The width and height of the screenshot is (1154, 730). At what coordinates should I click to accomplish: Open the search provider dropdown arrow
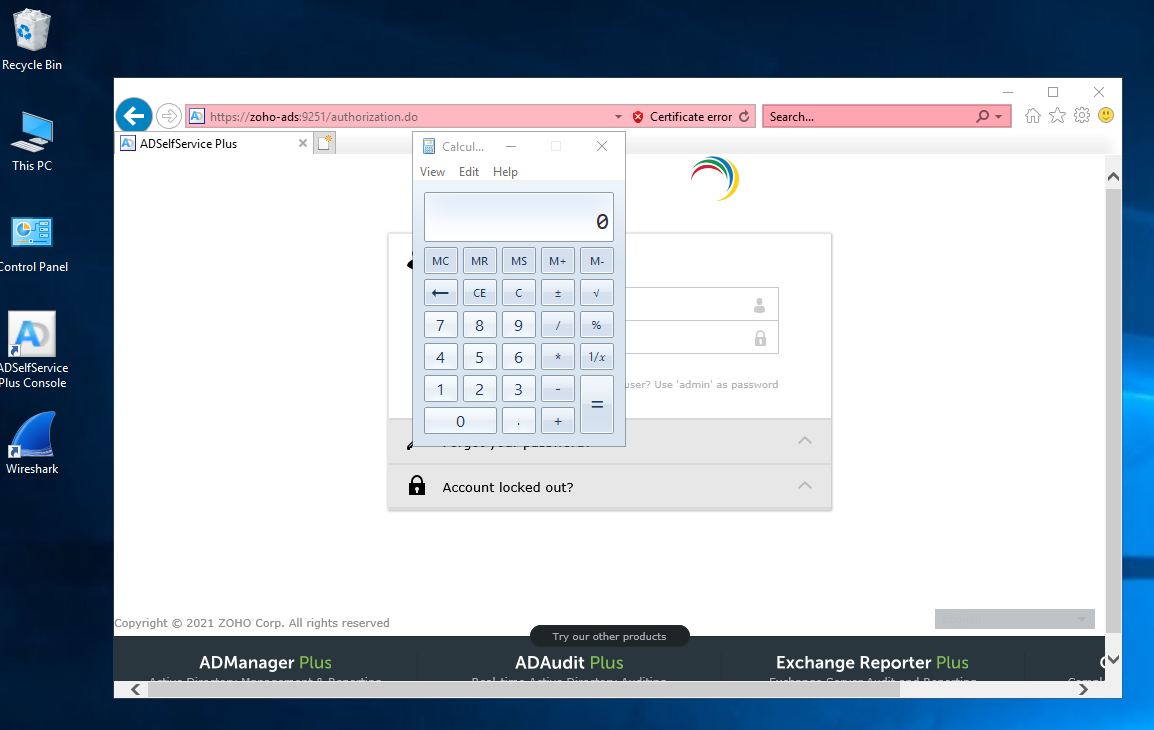tap(998, 117)
